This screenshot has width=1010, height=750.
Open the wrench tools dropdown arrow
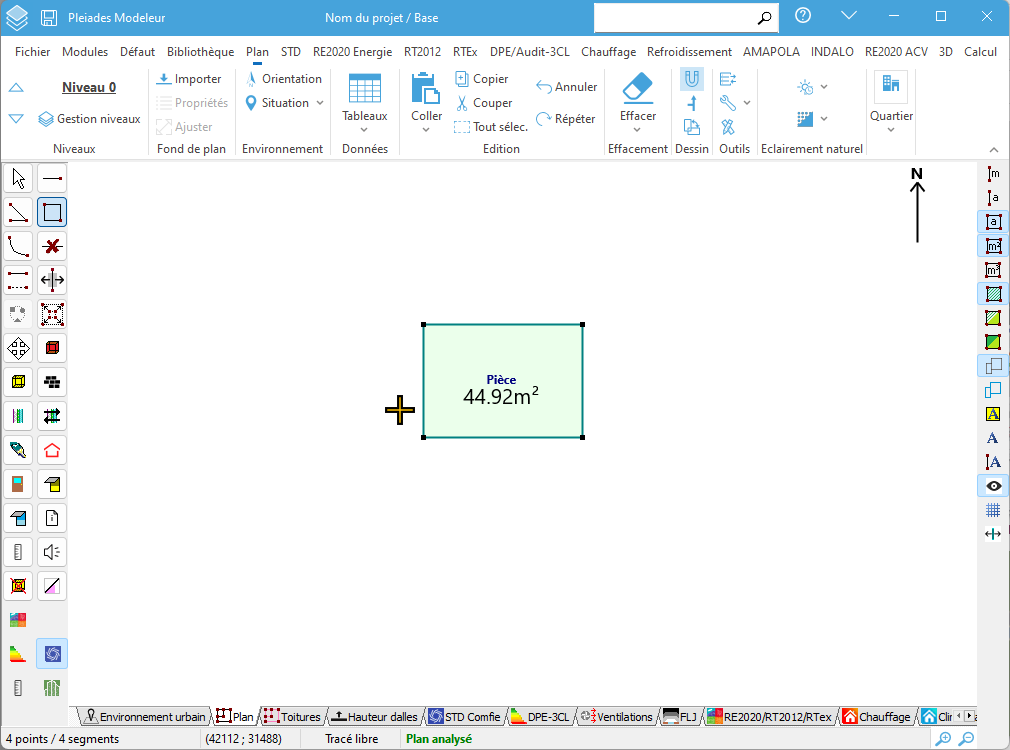click(747, 103)
